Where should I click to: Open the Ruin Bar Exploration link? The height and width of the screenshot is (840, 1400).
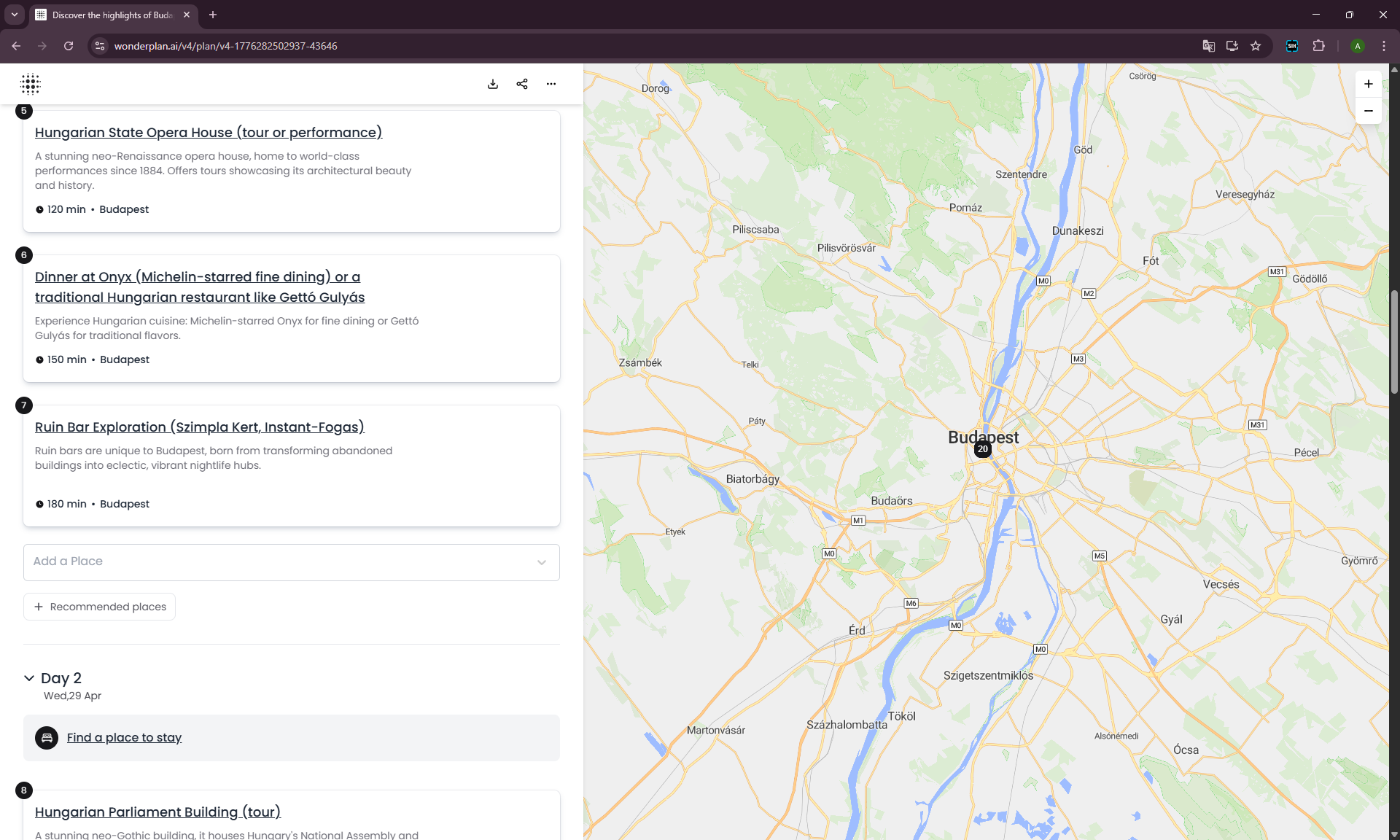coord(200,427)
